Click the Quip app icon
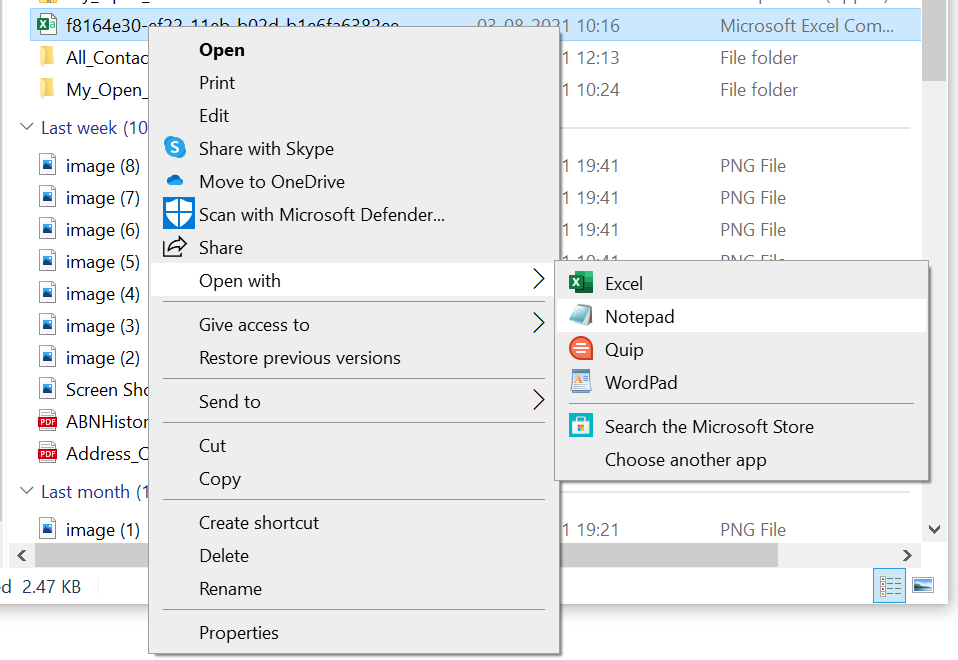 (x=580, y=349)
